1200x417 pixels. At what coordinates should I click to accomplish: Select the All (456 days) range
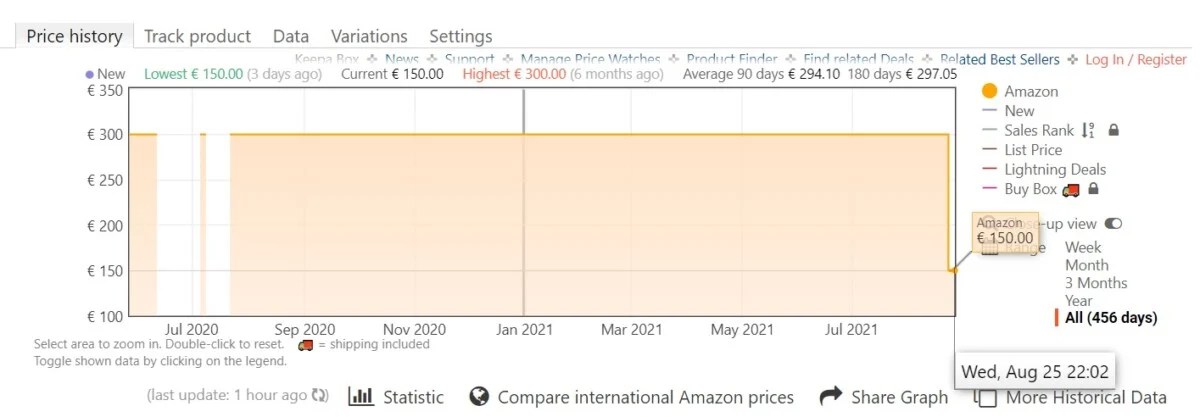click(1111, 318)
